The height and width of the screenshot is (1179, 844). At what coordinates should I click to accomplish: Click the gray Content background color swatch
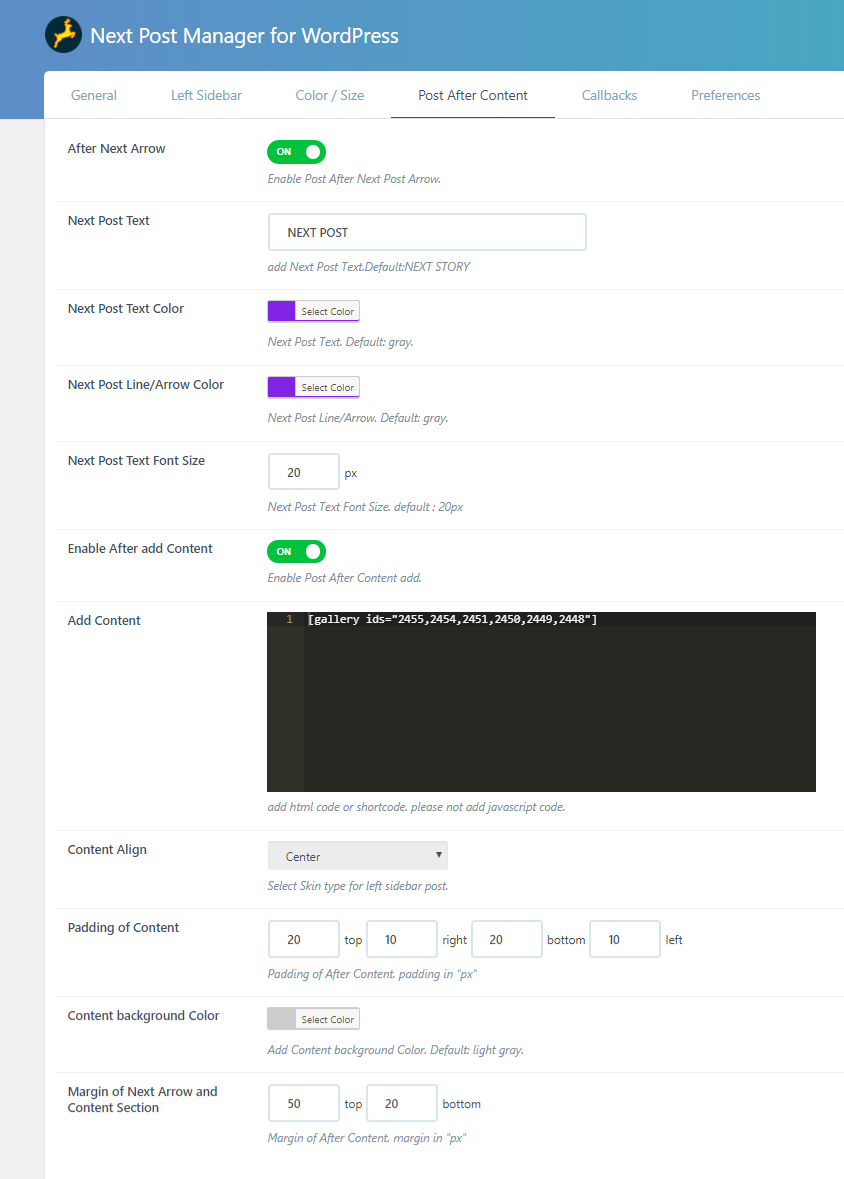282,1020
